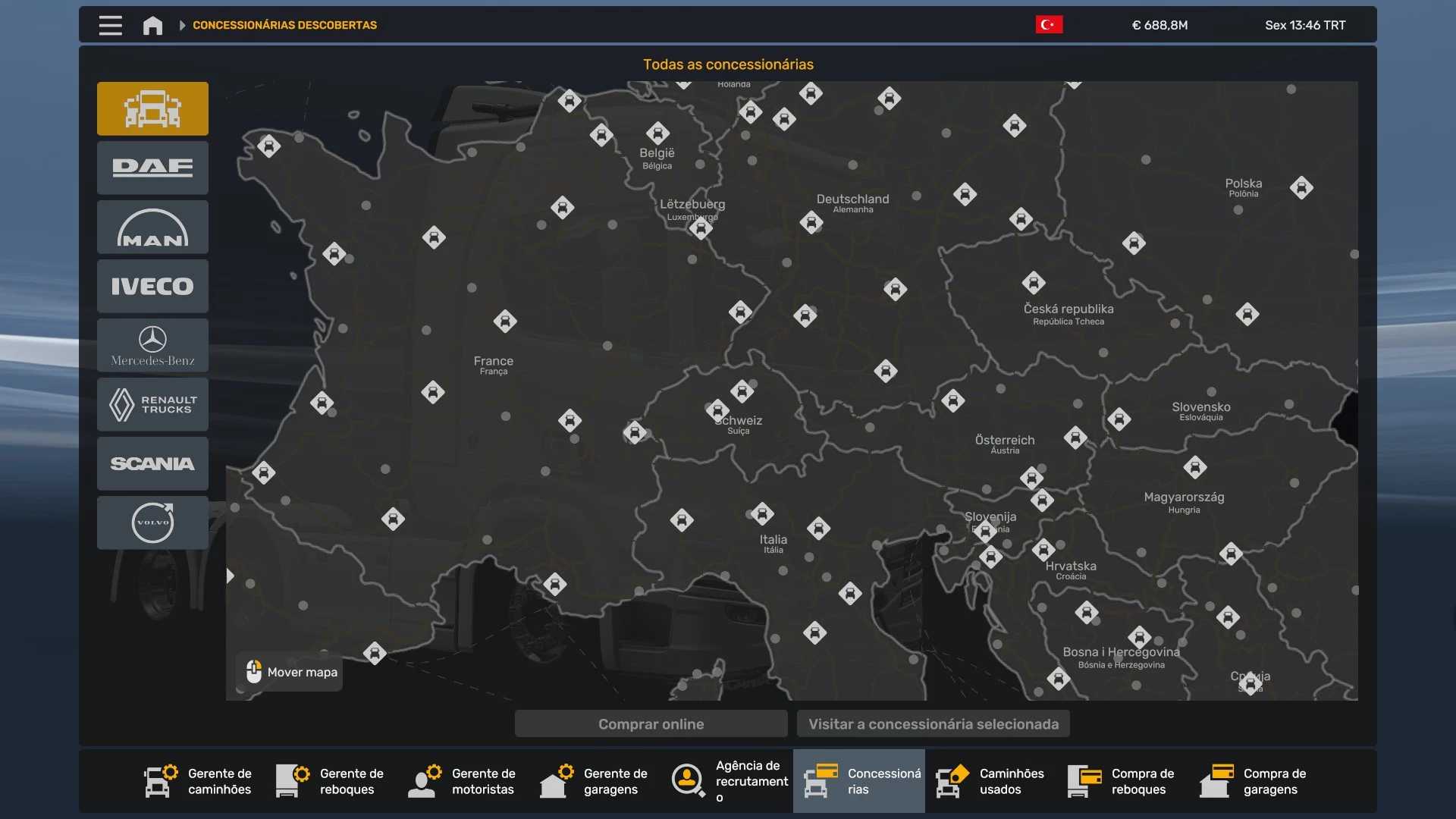1456x819 pixels.
Task: Open the hamburger main menu
Action: [110, 25]
